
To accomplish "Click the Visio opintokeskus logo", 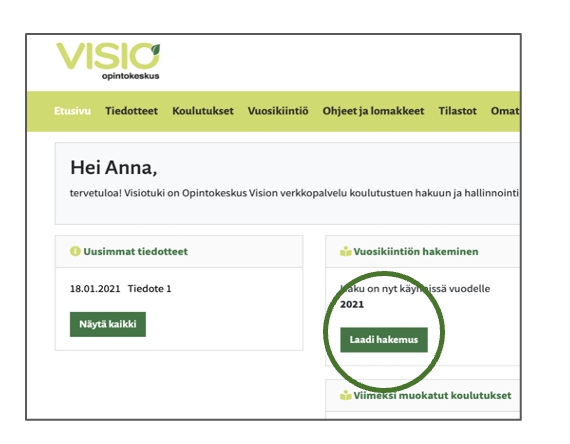I will click(x=108, y=61).
